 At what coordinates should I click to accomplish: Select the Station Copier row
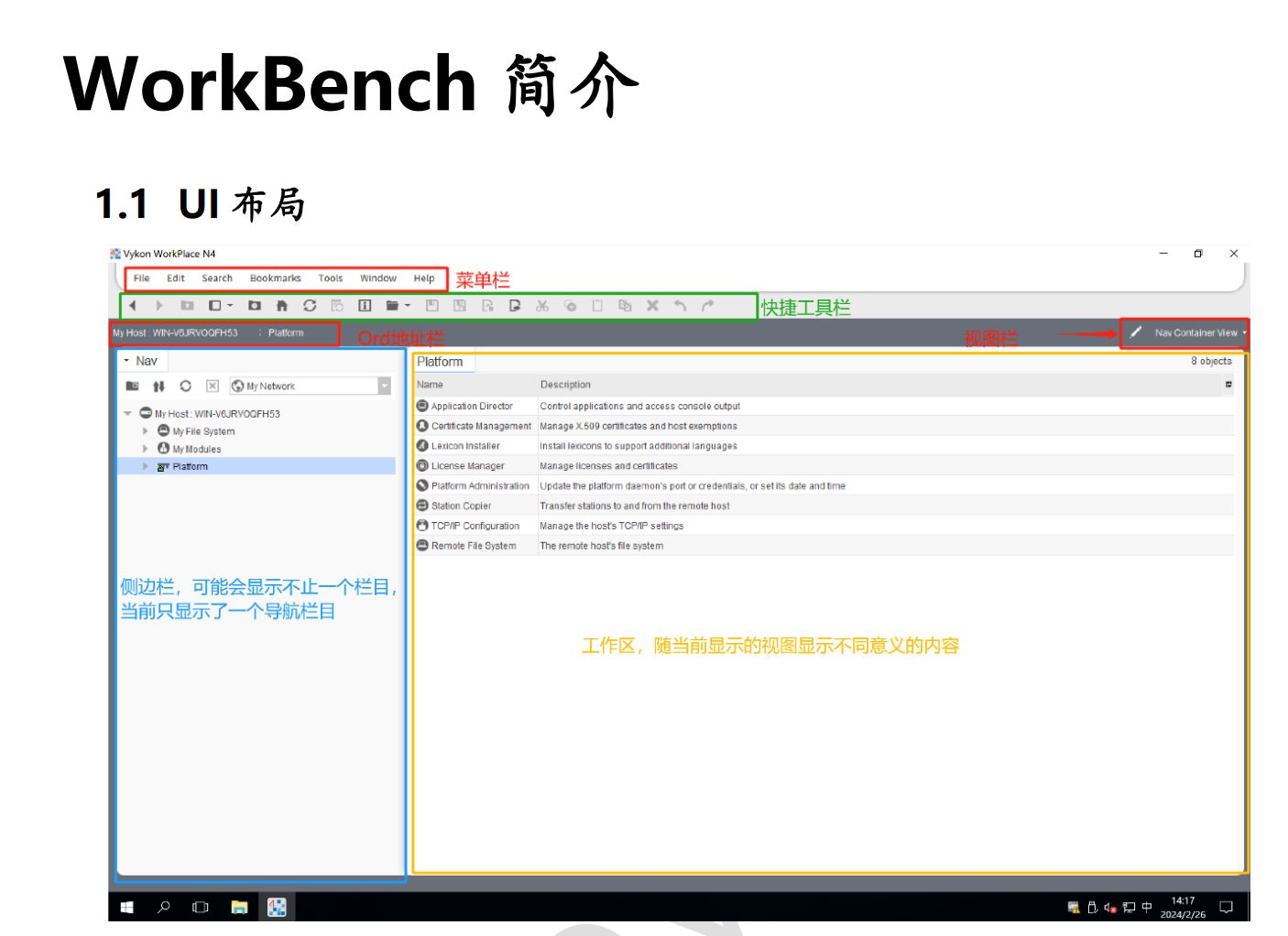(x=824, y=506)
